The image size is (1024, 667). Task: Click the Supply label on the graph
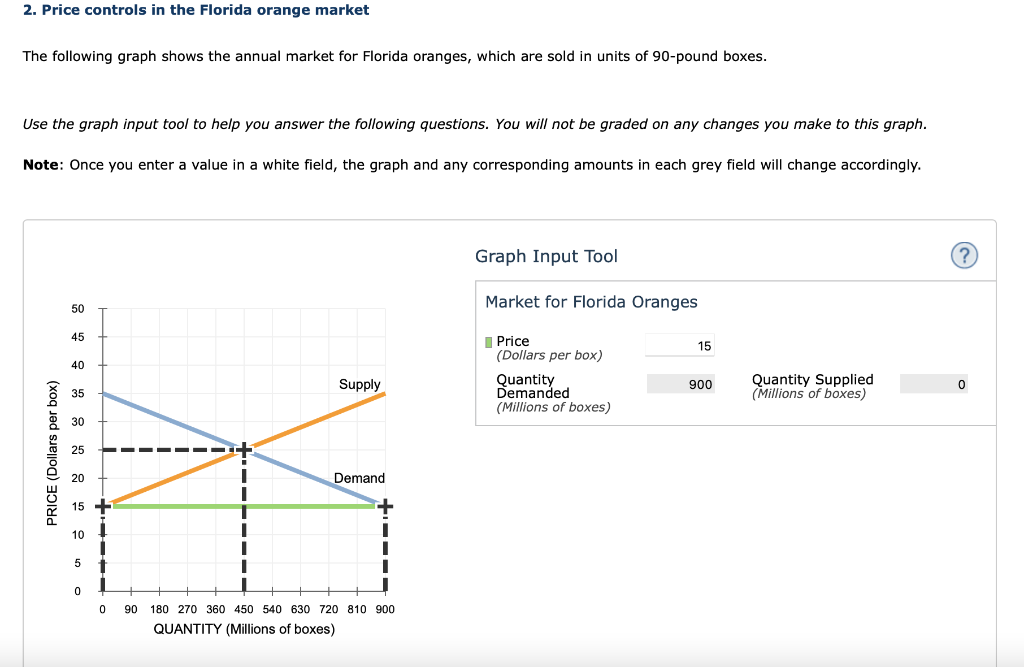360,384
